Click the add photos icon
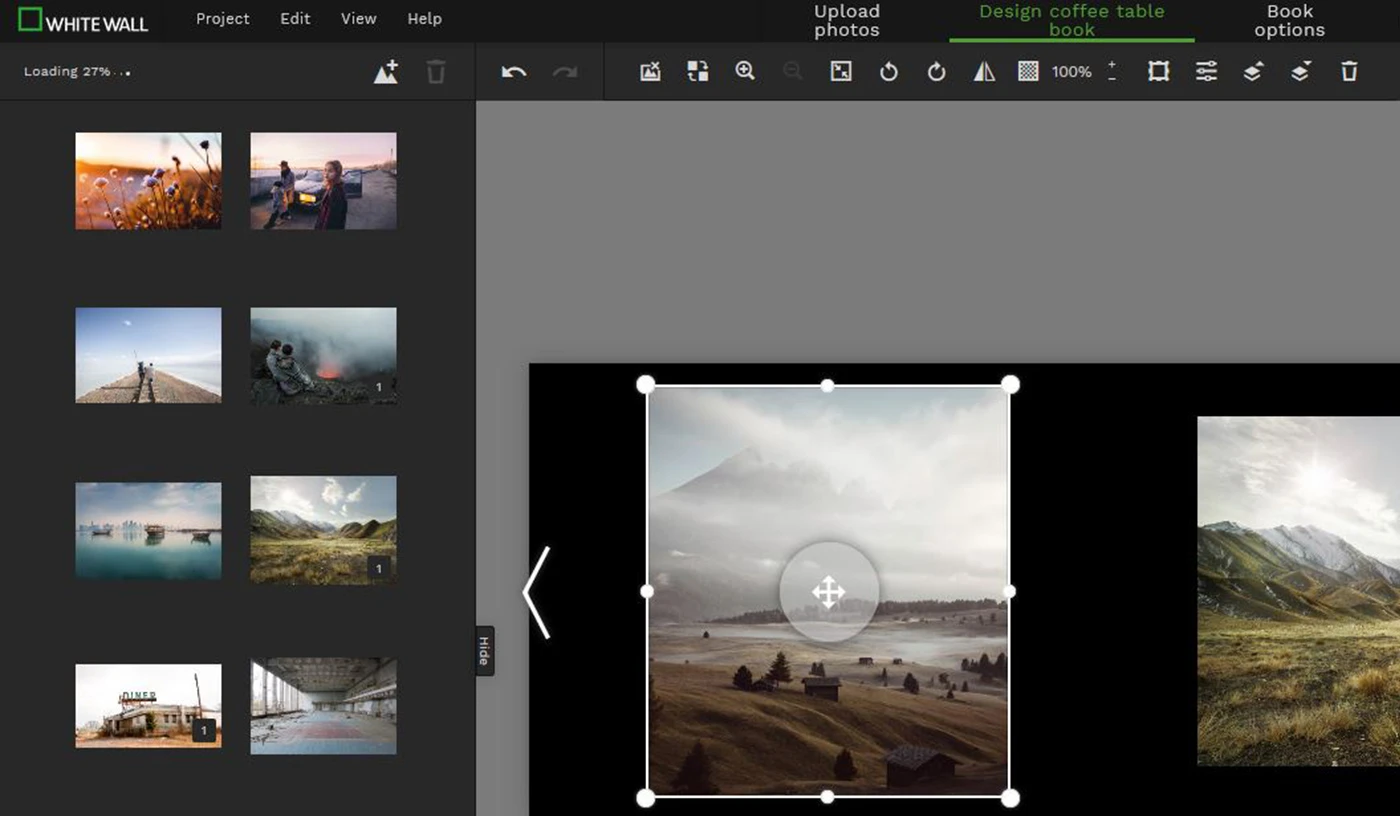Screen dimensions: 1400x816 (386, 72)
